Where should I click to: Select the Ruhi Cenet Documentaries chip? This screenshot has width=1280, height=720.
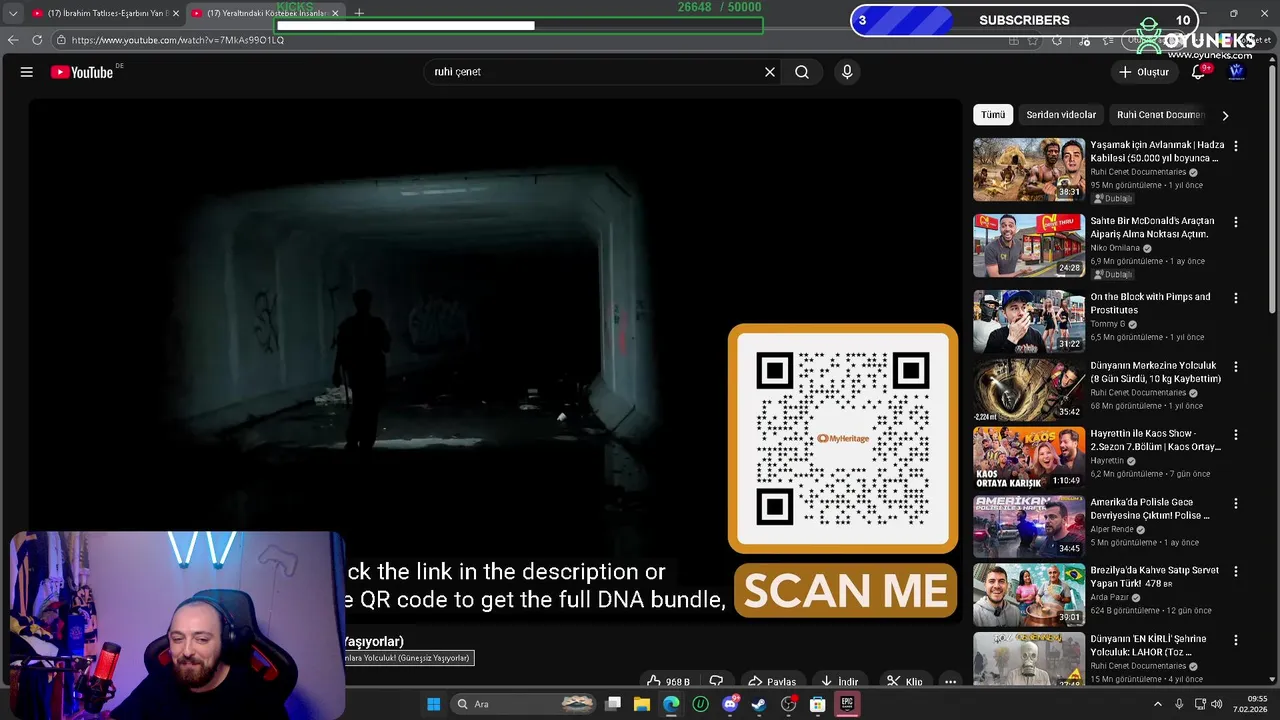(1160, 115)
